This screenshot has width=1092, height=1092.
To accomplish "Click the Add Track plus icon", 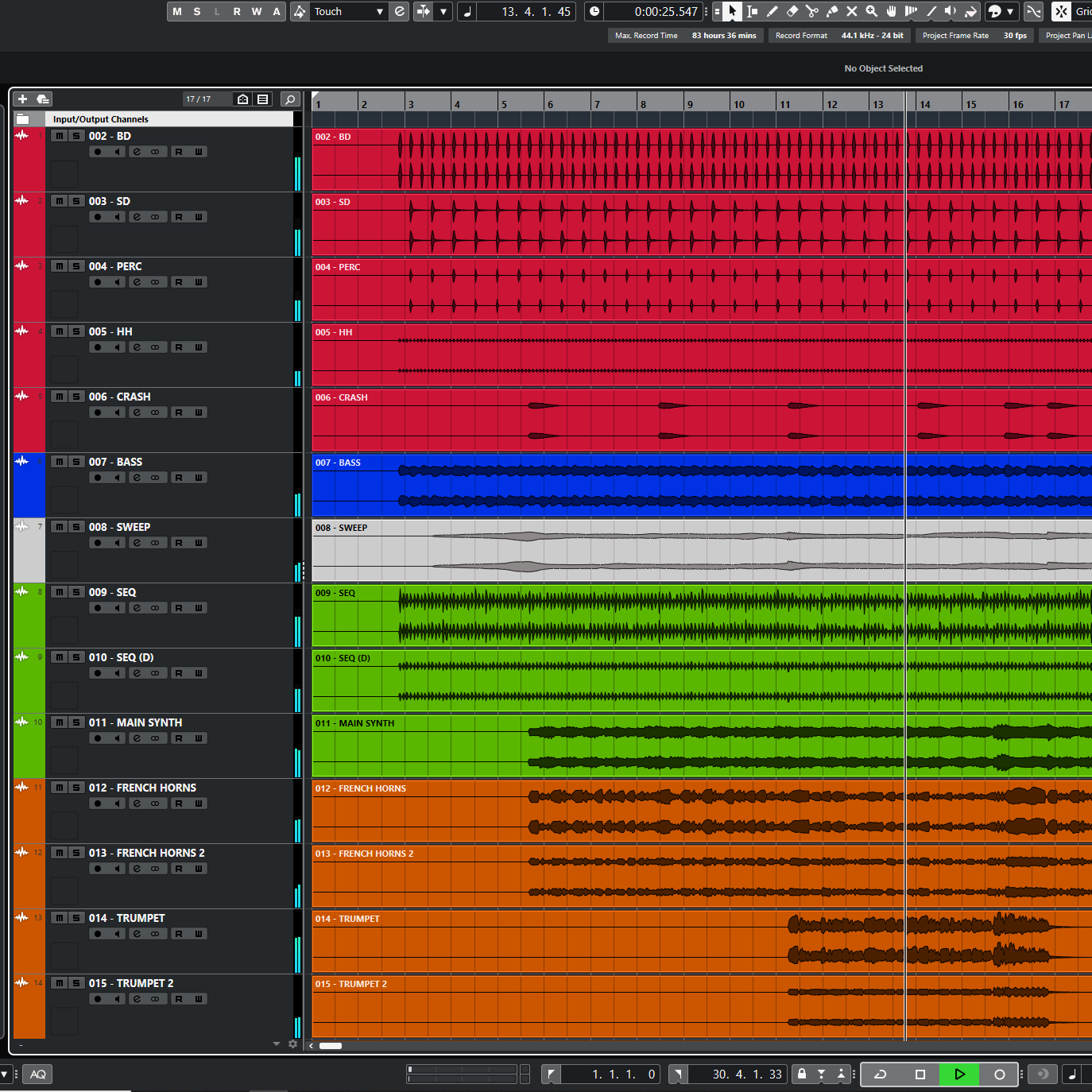I will 22,99.
